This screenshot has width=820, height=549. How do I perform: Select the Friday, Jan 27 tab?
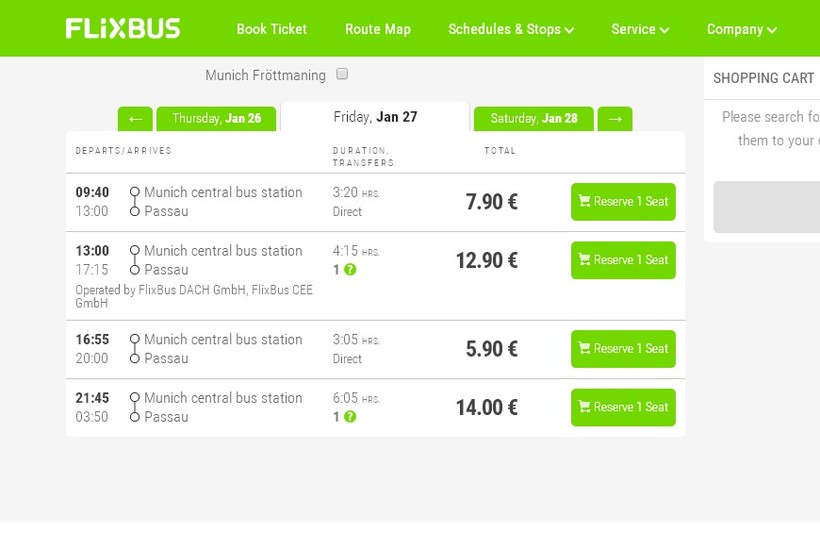tap(375, 117)
